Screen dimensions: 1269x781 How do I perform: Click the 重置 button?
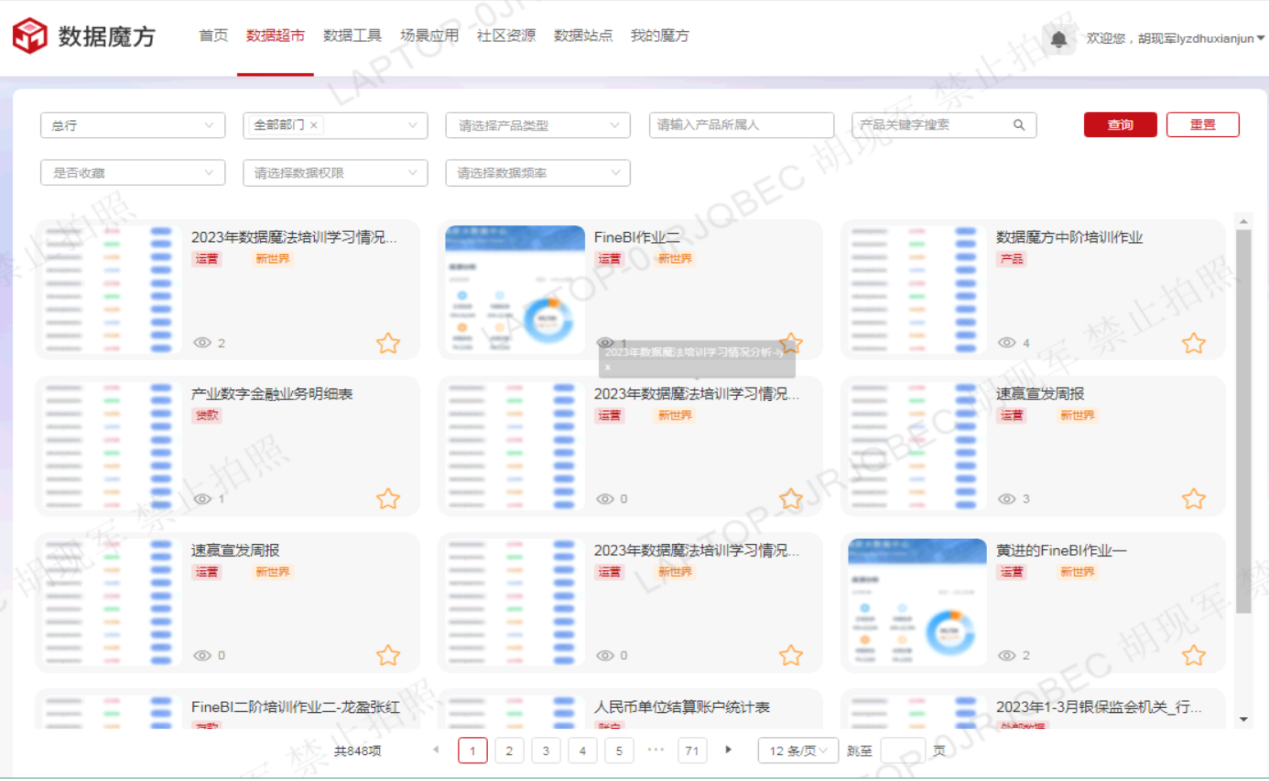coord(1203,125)
